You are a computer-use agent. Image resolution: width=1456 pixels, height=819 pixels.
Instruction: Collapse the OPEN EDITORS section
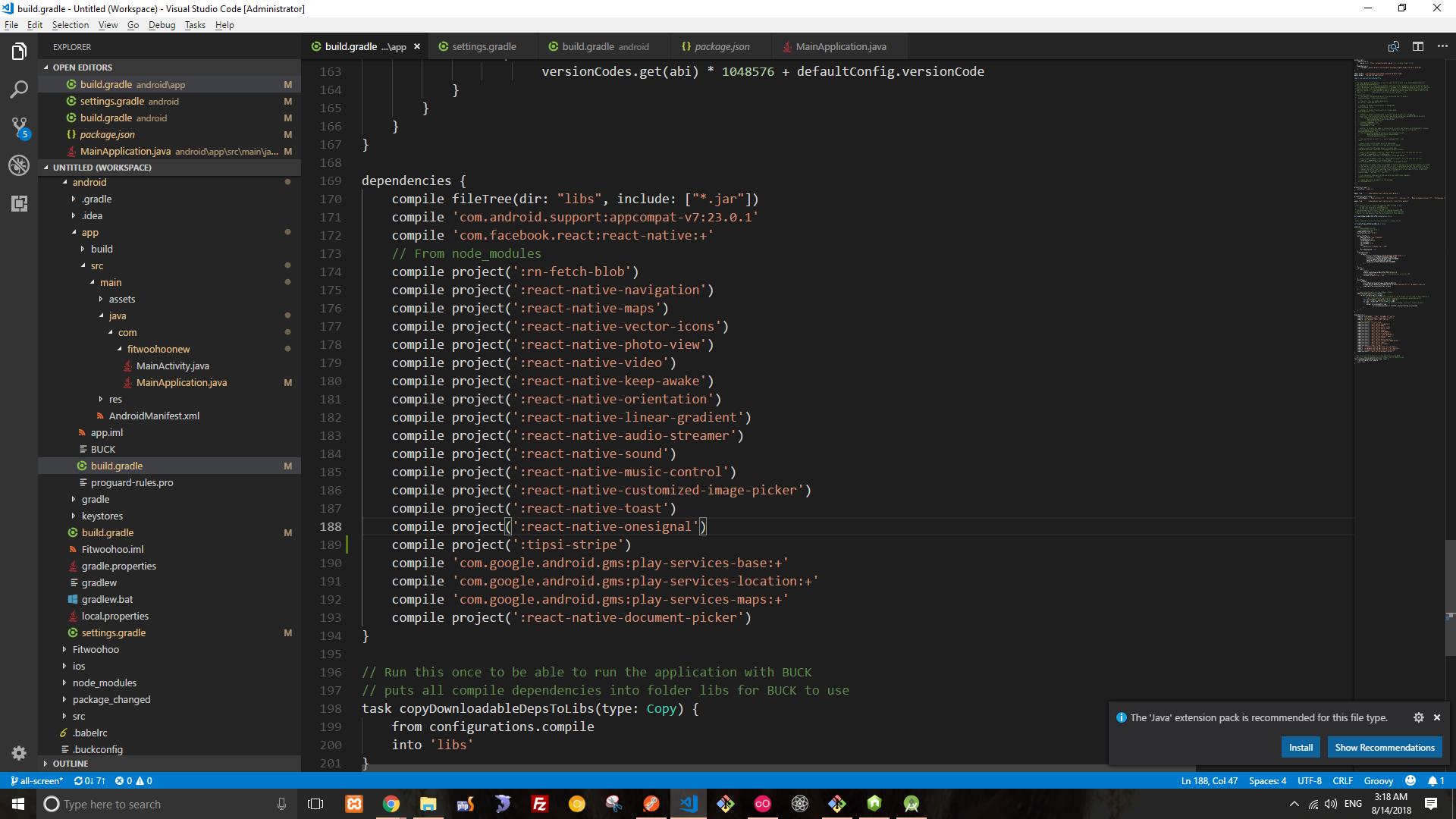pyautogui.click(x=83, y=67)
